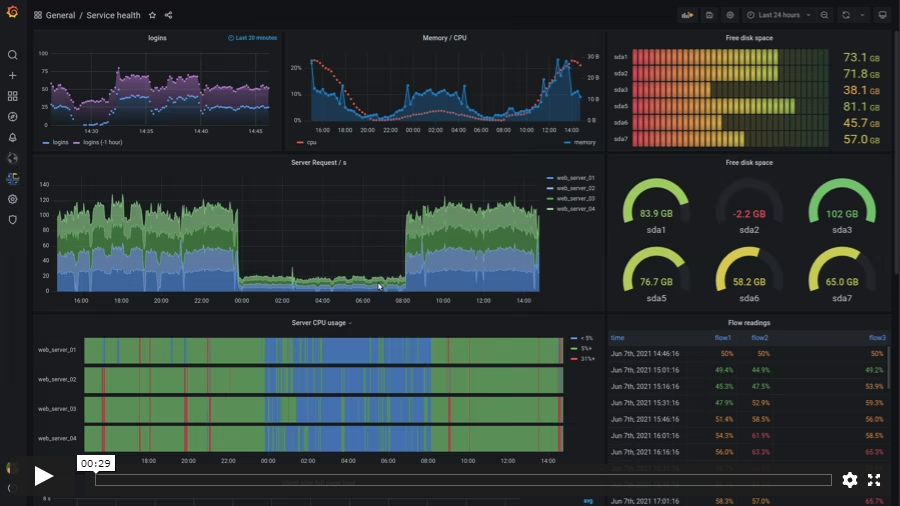This screenshot has width=900, height=506.
Task: Open the Last 24 hours time picker
Action: pyautogui.click(x=779, y=15)
